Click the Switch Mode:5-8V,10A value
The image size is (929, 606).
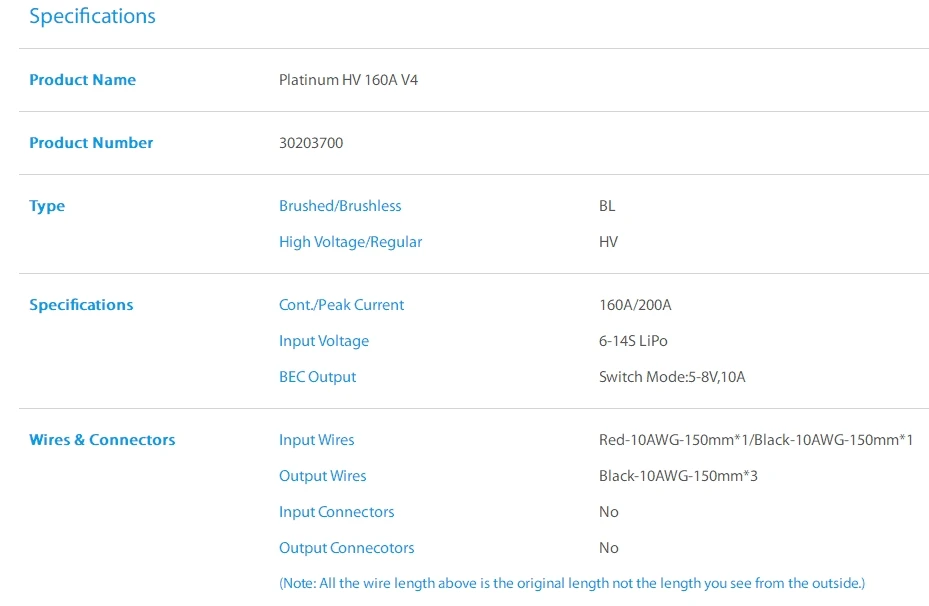point(672,377)
